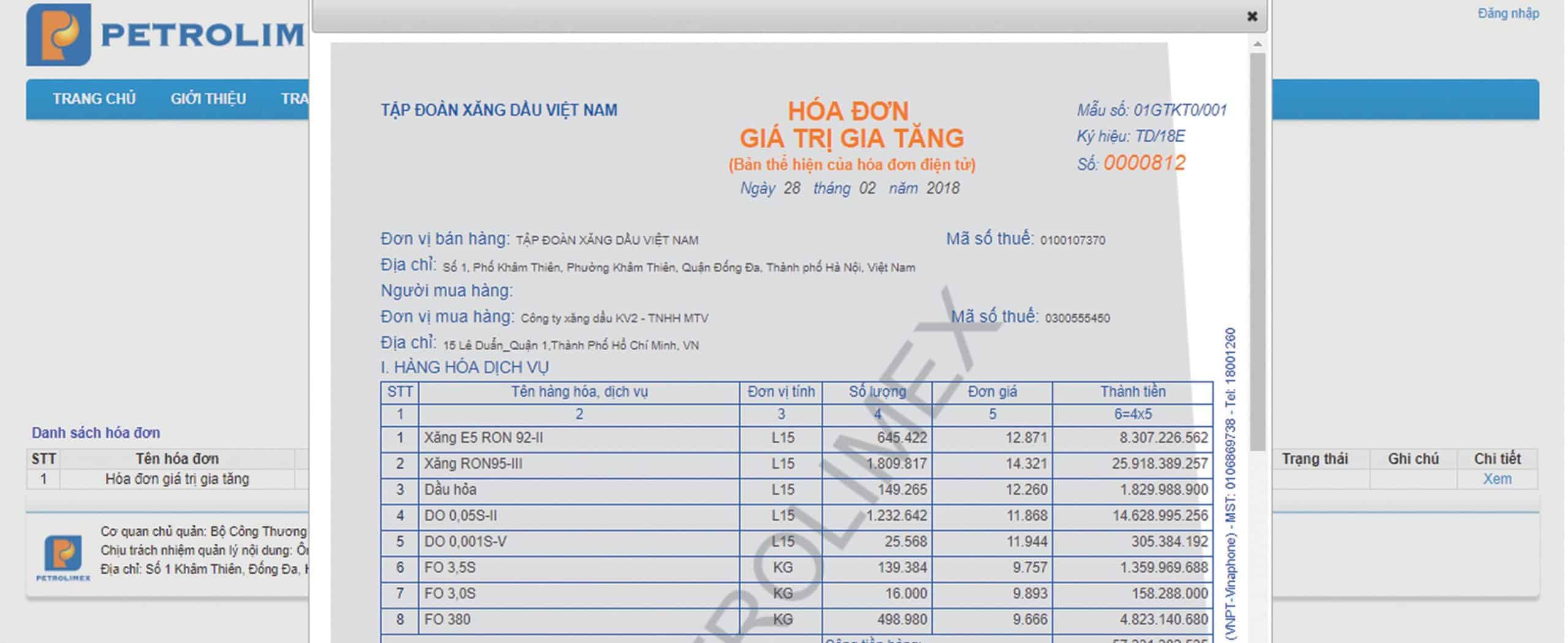This screenshot has width=1568, height=643.
Task: Open the GIỚI THIỆU menu item
Action: (x=208, y=99)
